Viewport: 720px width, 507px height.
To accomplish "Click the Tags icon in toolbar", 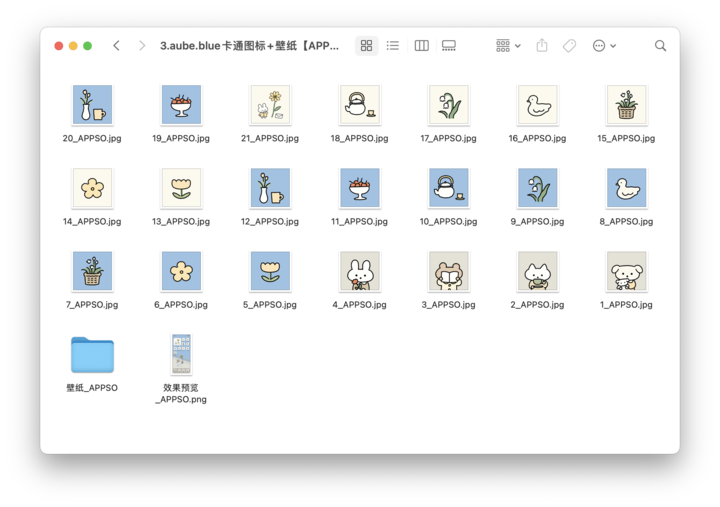I will coord(569,46).
